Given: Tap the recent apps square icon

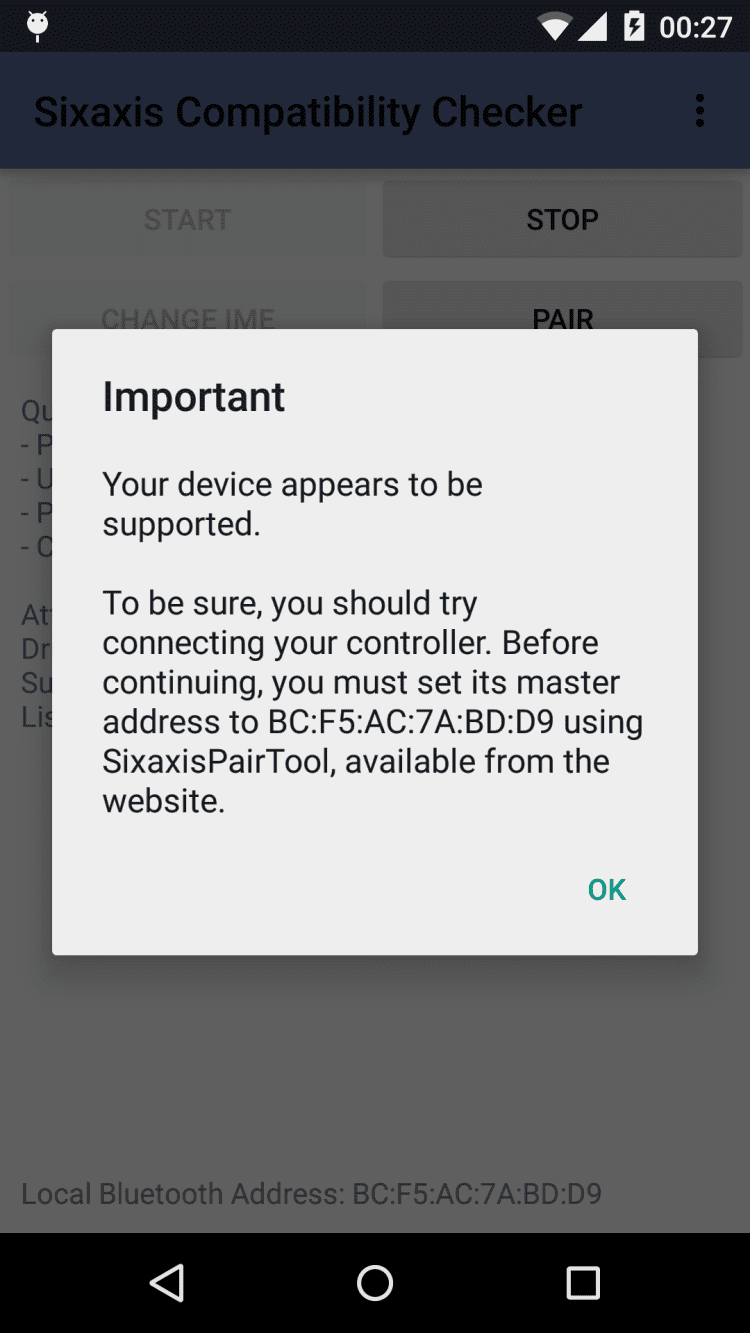Looking at the screenshot, I should click(x=583, y=1282).
